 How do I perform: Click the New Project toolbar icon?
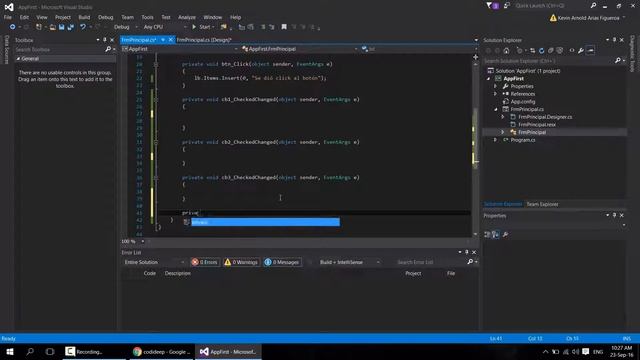tap(39, 27)
